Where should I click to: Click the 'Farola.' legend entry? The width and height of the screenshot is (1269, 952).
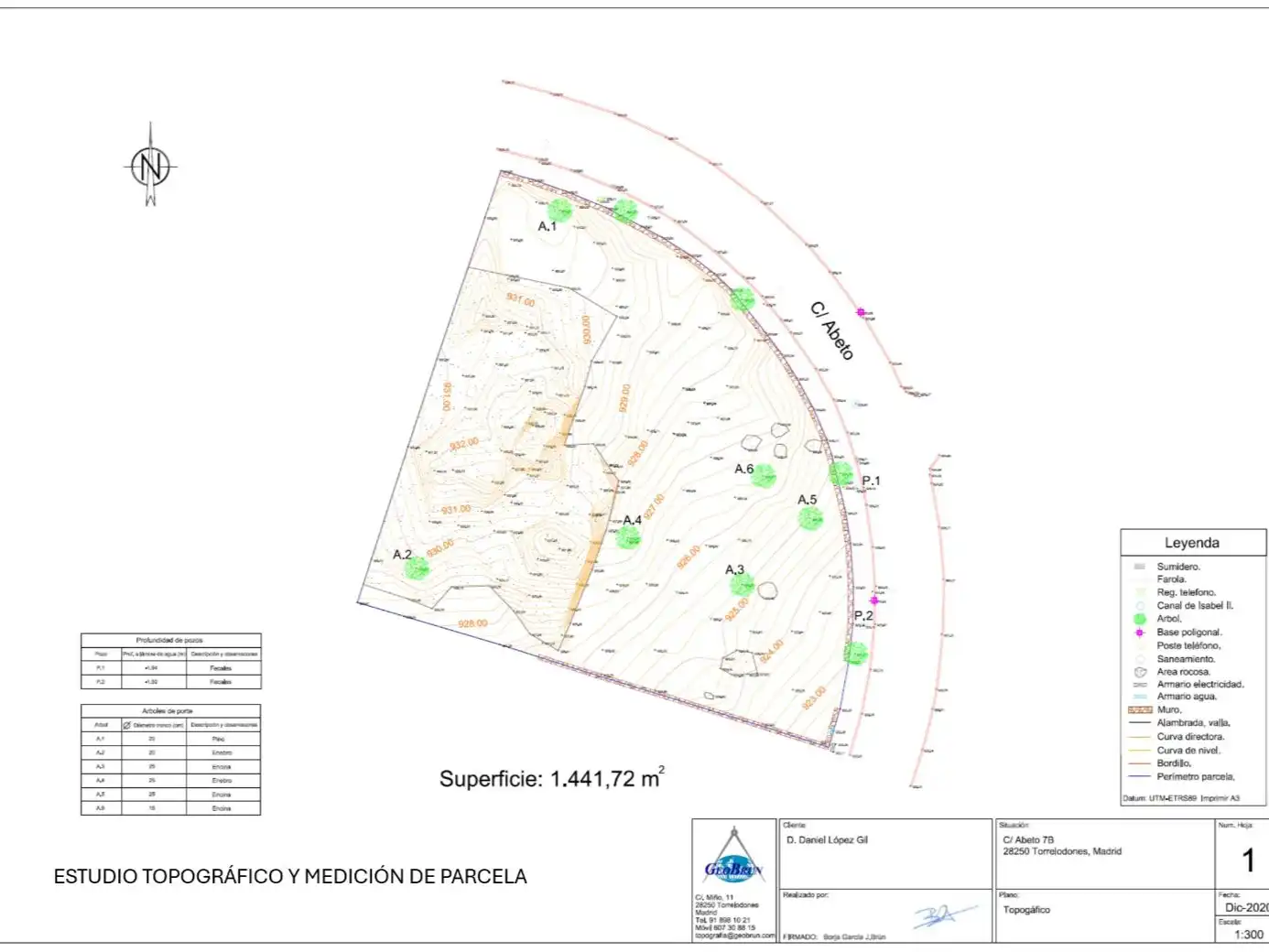tap(1171, 579)
